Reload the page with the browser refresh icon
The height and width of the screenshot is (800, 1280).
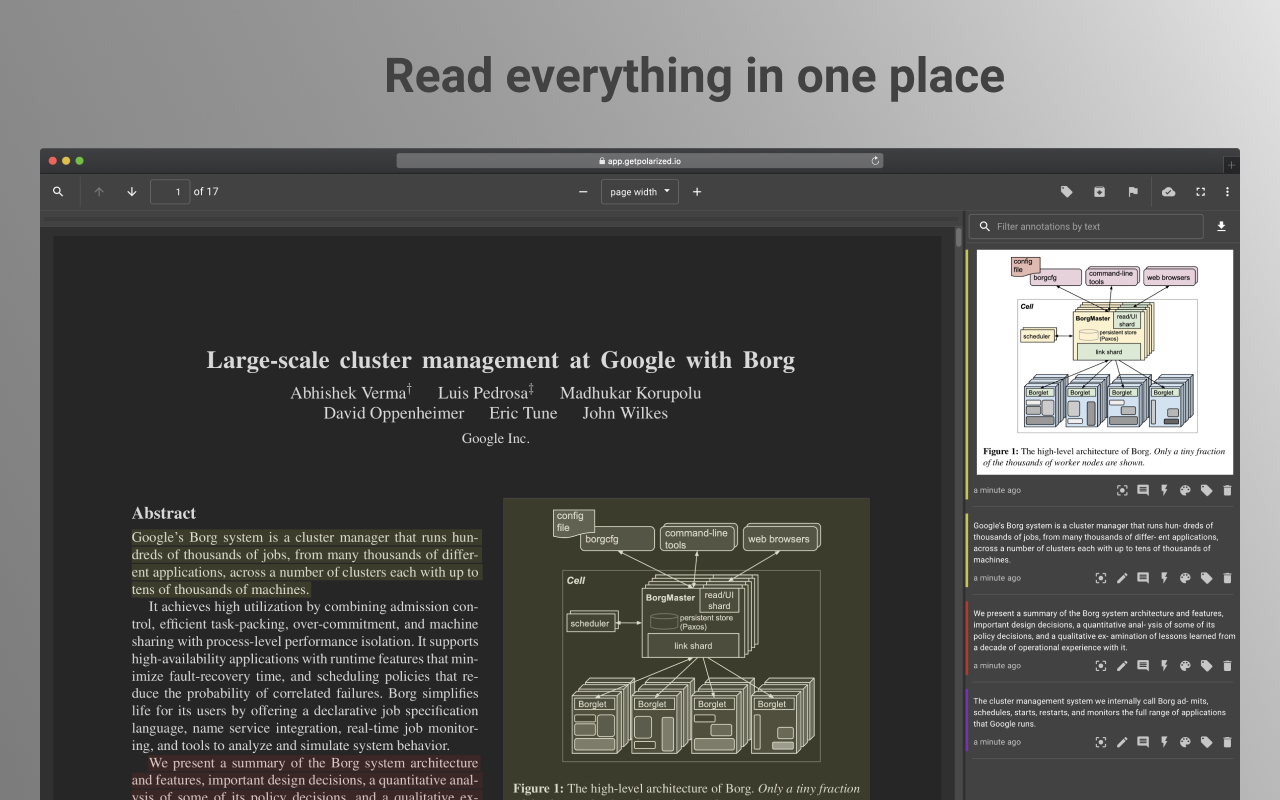click(x=875, y=160)
